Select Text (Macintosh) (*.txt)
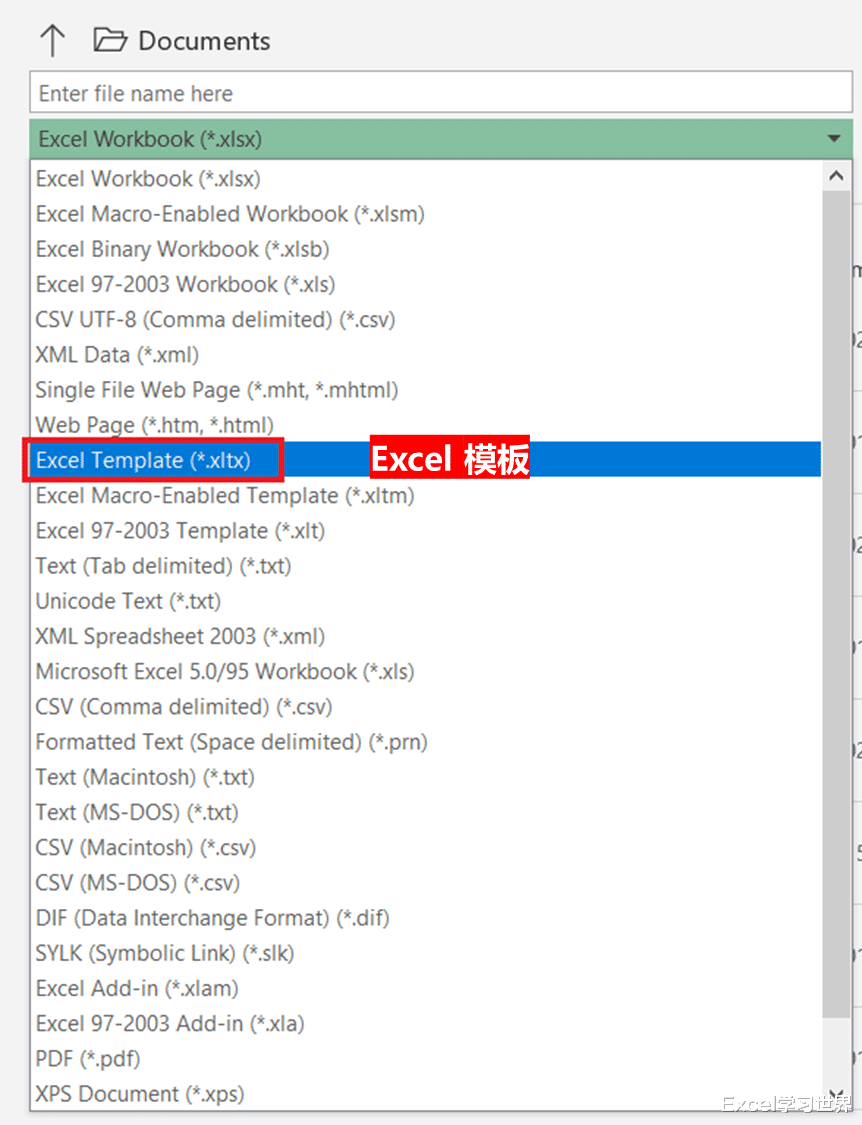 point(426,776)
